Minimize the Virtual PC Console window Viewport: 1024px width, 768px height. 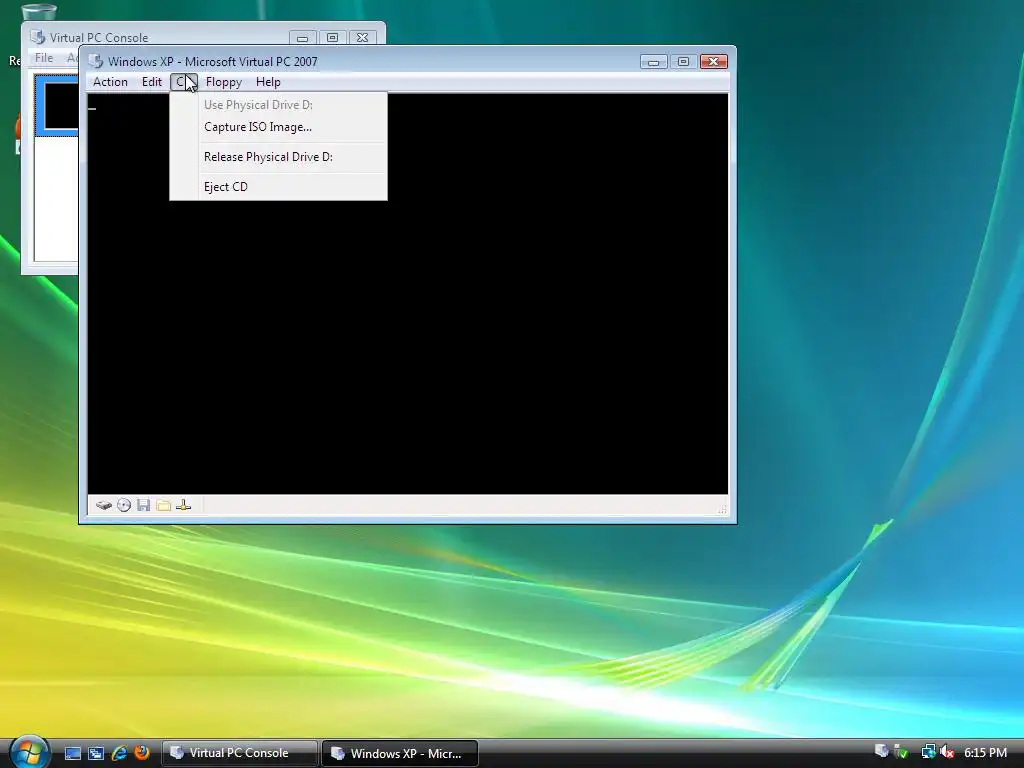click(302, 38)
